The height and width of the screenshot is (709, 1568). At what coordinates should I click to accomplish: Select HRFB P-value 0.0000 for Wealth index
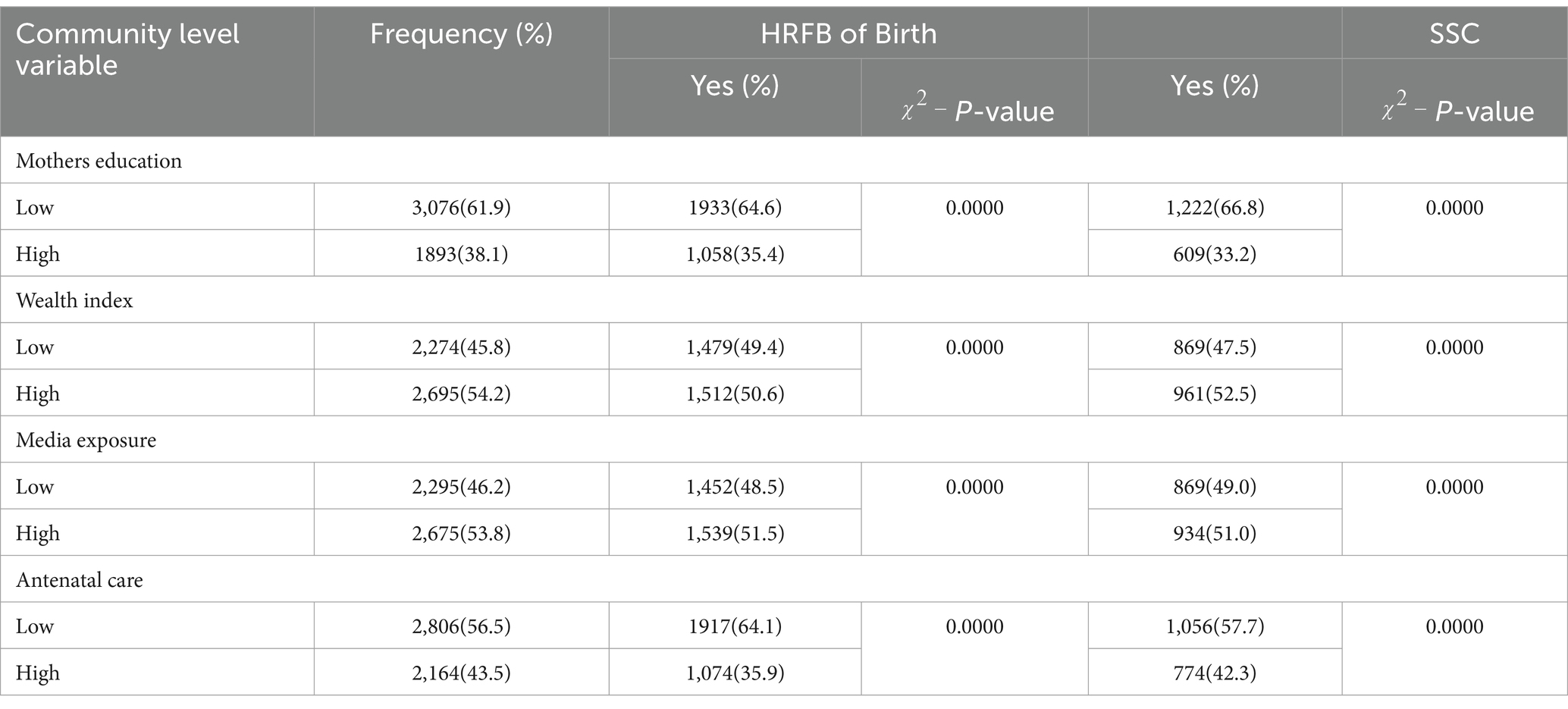tap(974, 347)
